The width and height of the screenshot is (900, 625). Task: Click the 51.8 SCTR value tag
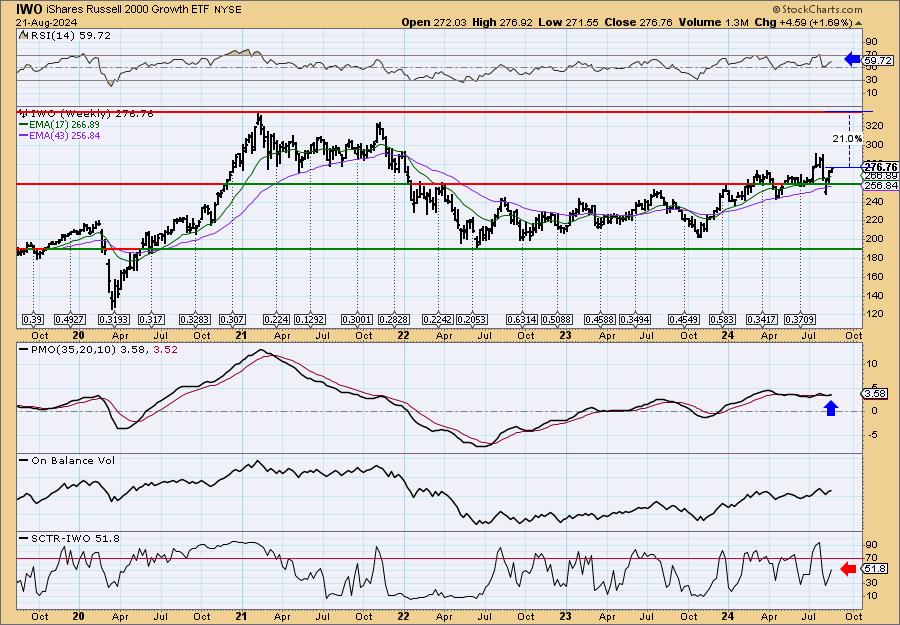click(x=875, y=569)
